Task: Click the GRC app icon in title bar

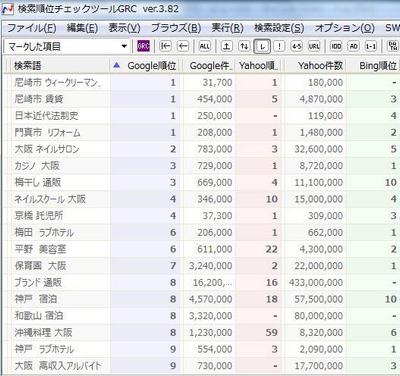Action: pyautogui.click(x=7, y=9)
